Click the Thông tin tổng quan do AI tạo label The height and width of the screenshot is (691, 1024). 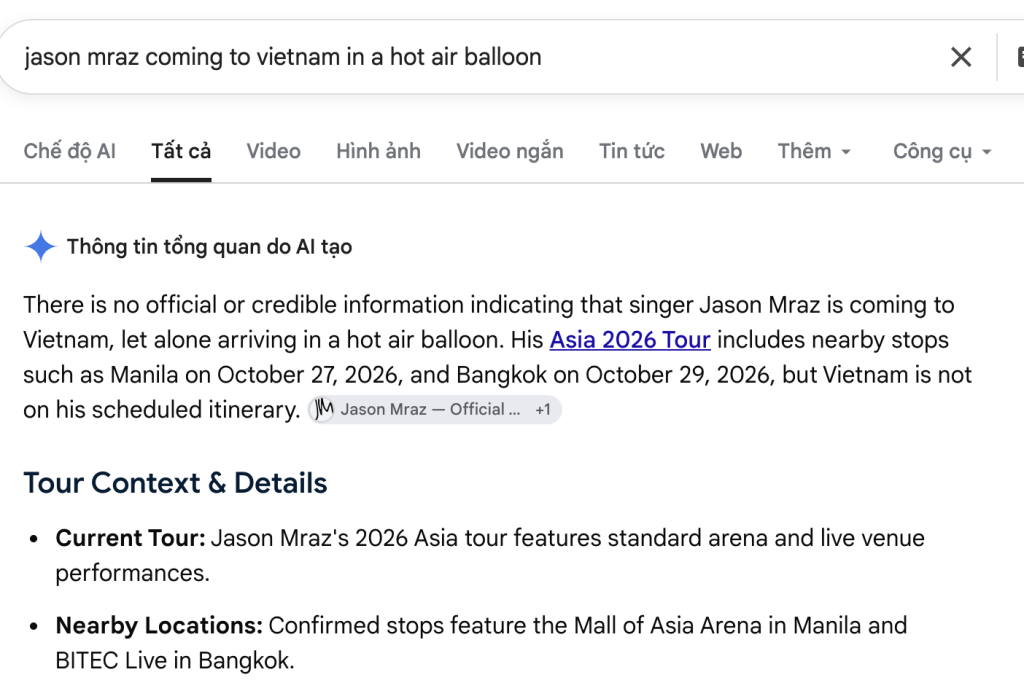209,247
